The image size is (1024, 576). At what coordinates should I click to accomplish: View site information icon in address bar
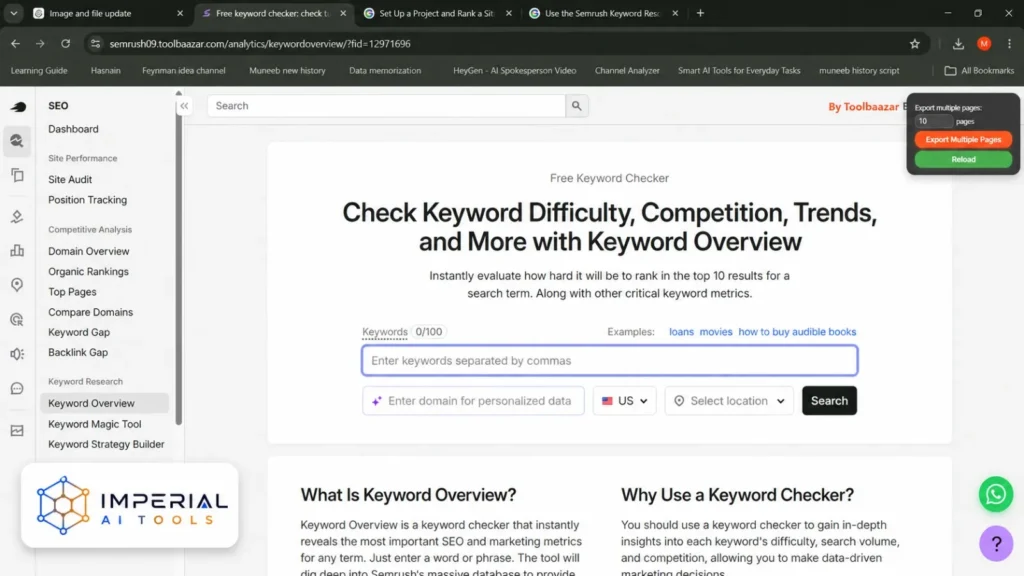tap(95, 44)
